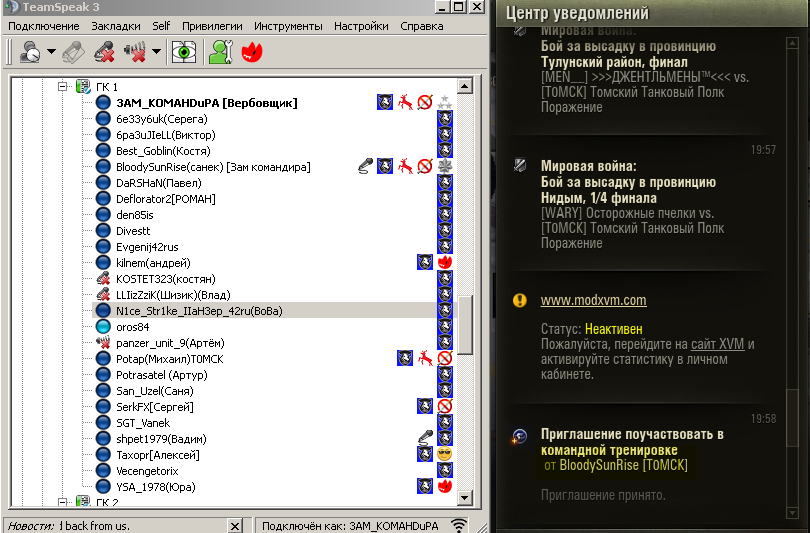This screenshot has height=533, width=810.
Task: Open the Закладки menu
Action: (116, 26)
